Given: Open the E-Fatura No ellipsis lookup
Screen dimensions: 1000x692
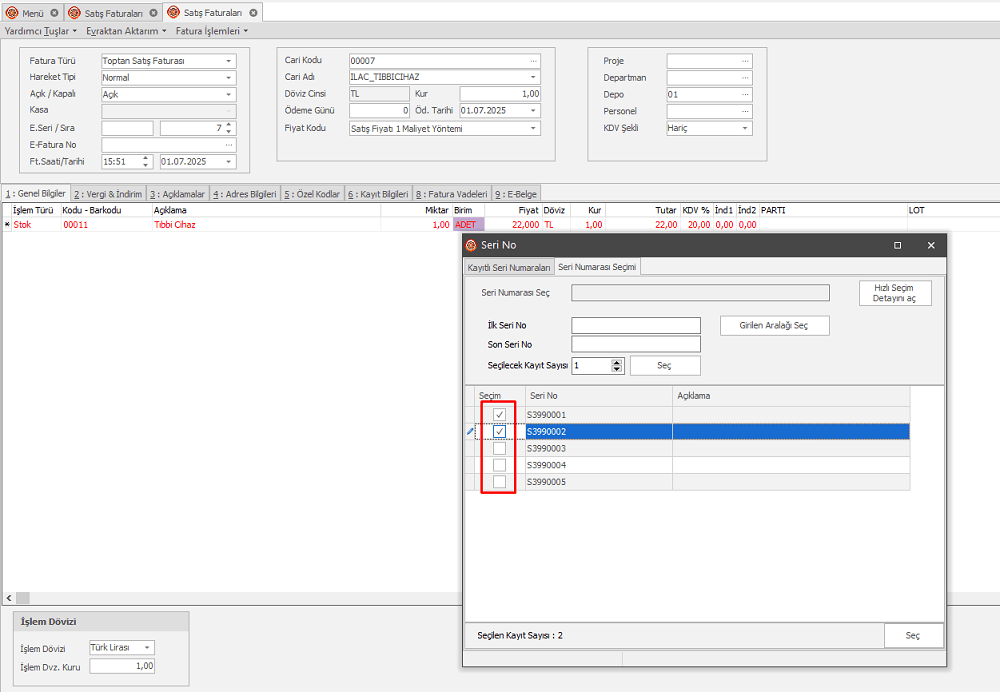Looking at the screenshot, I should point(229,145).
